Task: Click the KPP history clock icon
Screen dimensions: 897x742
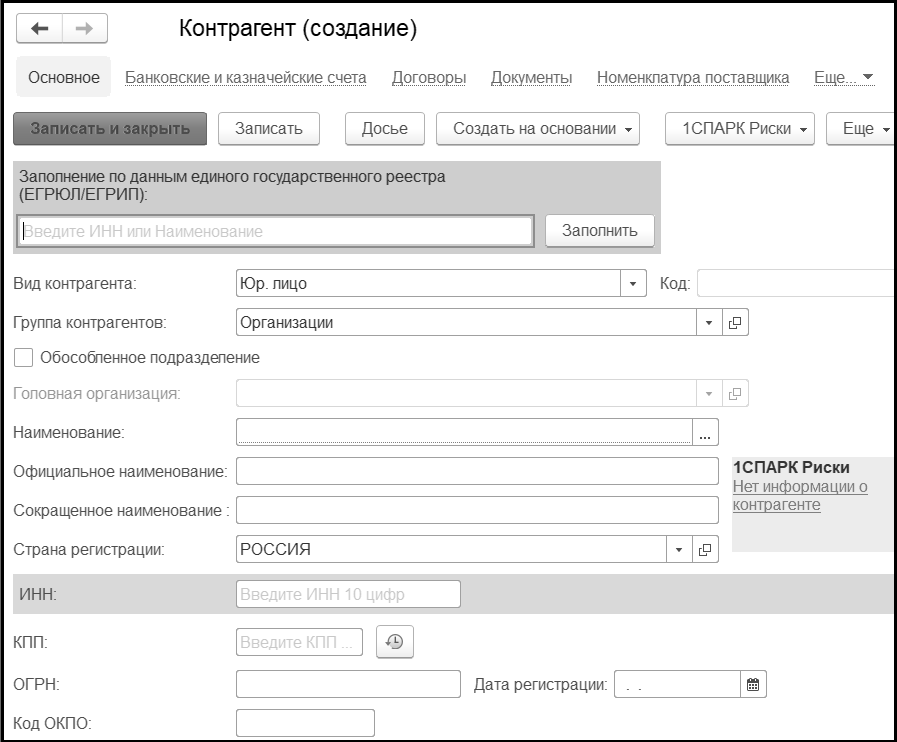Action: (395, 643)
